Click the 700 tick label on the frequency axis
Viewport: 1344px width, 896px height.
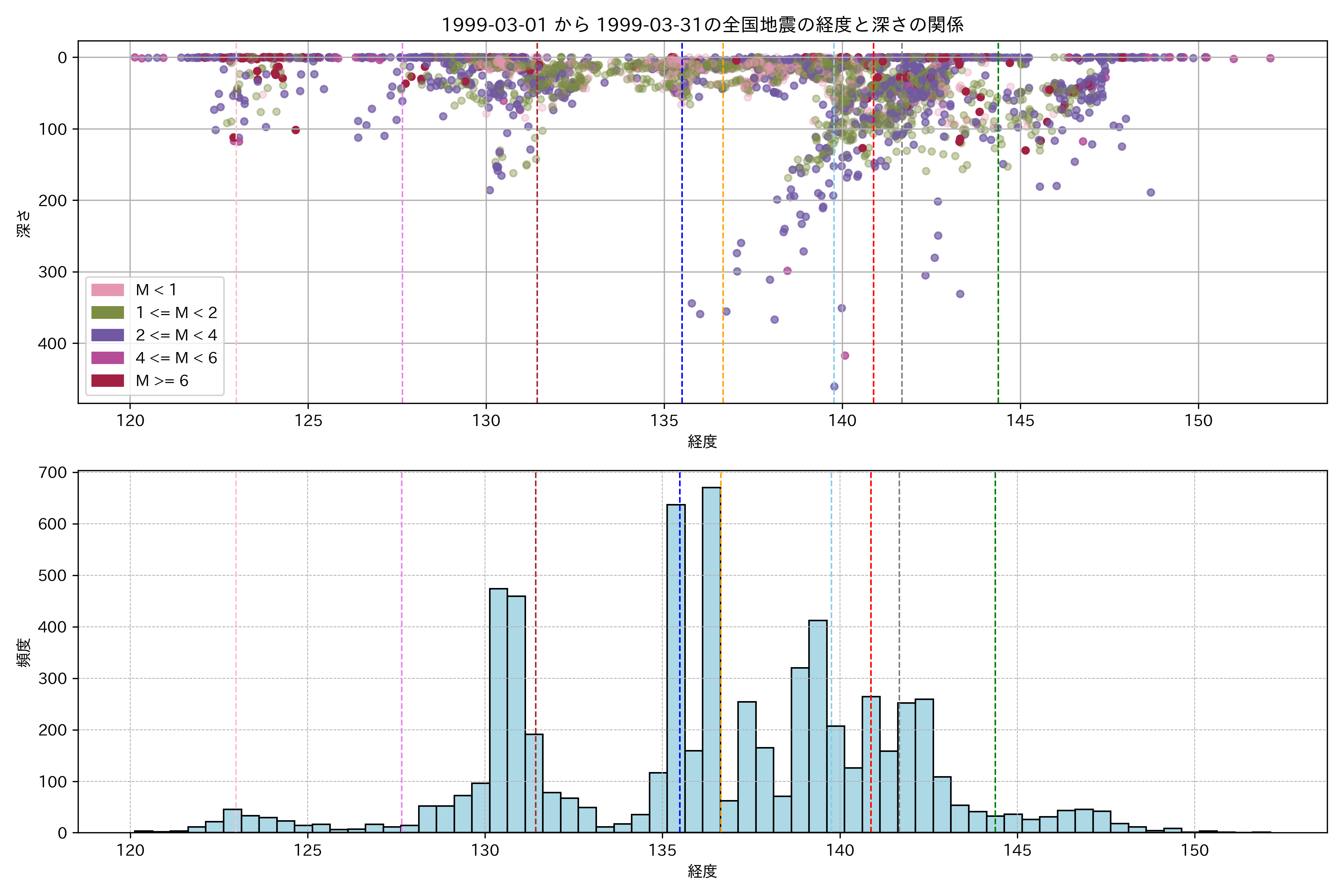53,473
